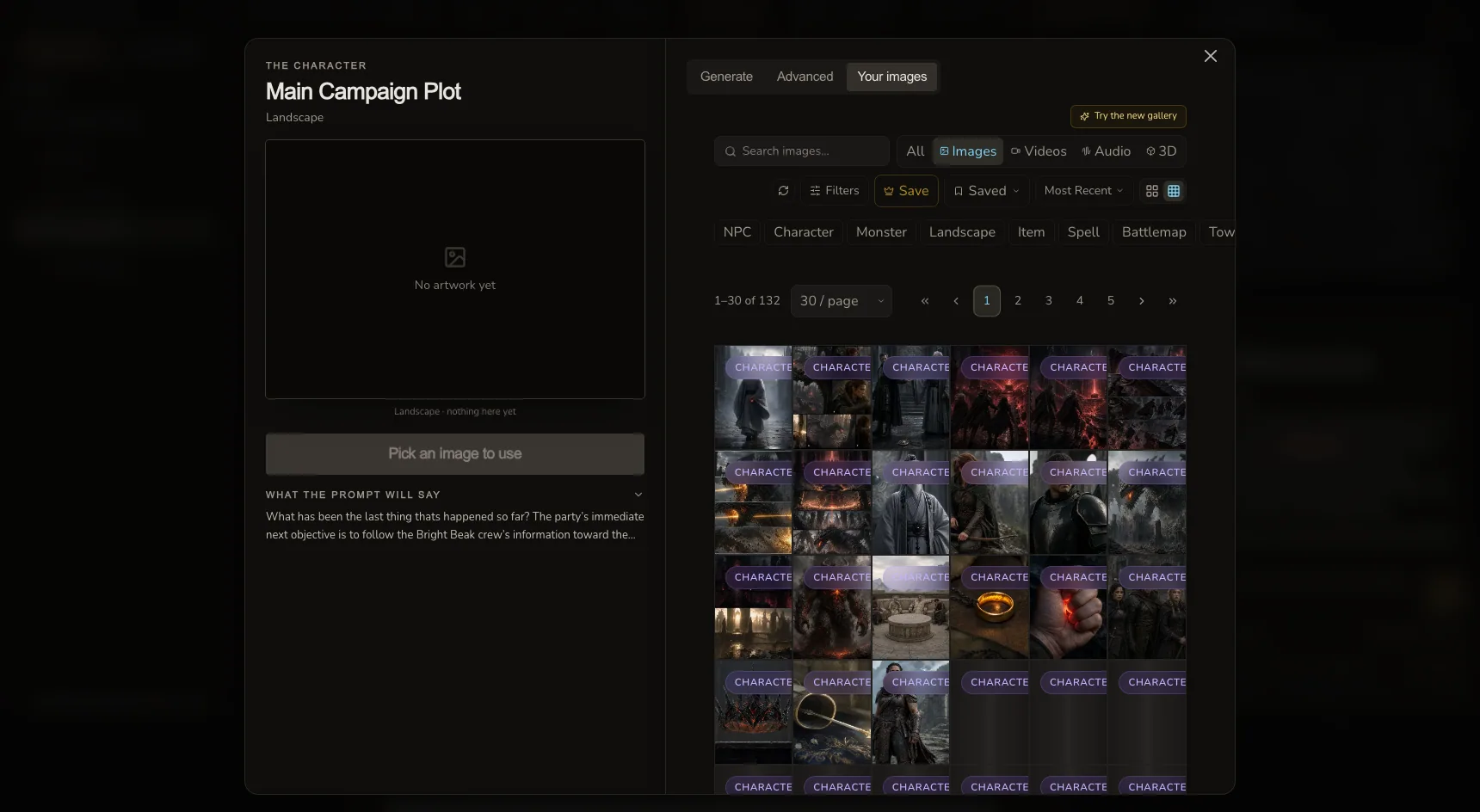1480x812 pixels.
Task: Open the 30 / page size dropdown
Action: point(842,301)
